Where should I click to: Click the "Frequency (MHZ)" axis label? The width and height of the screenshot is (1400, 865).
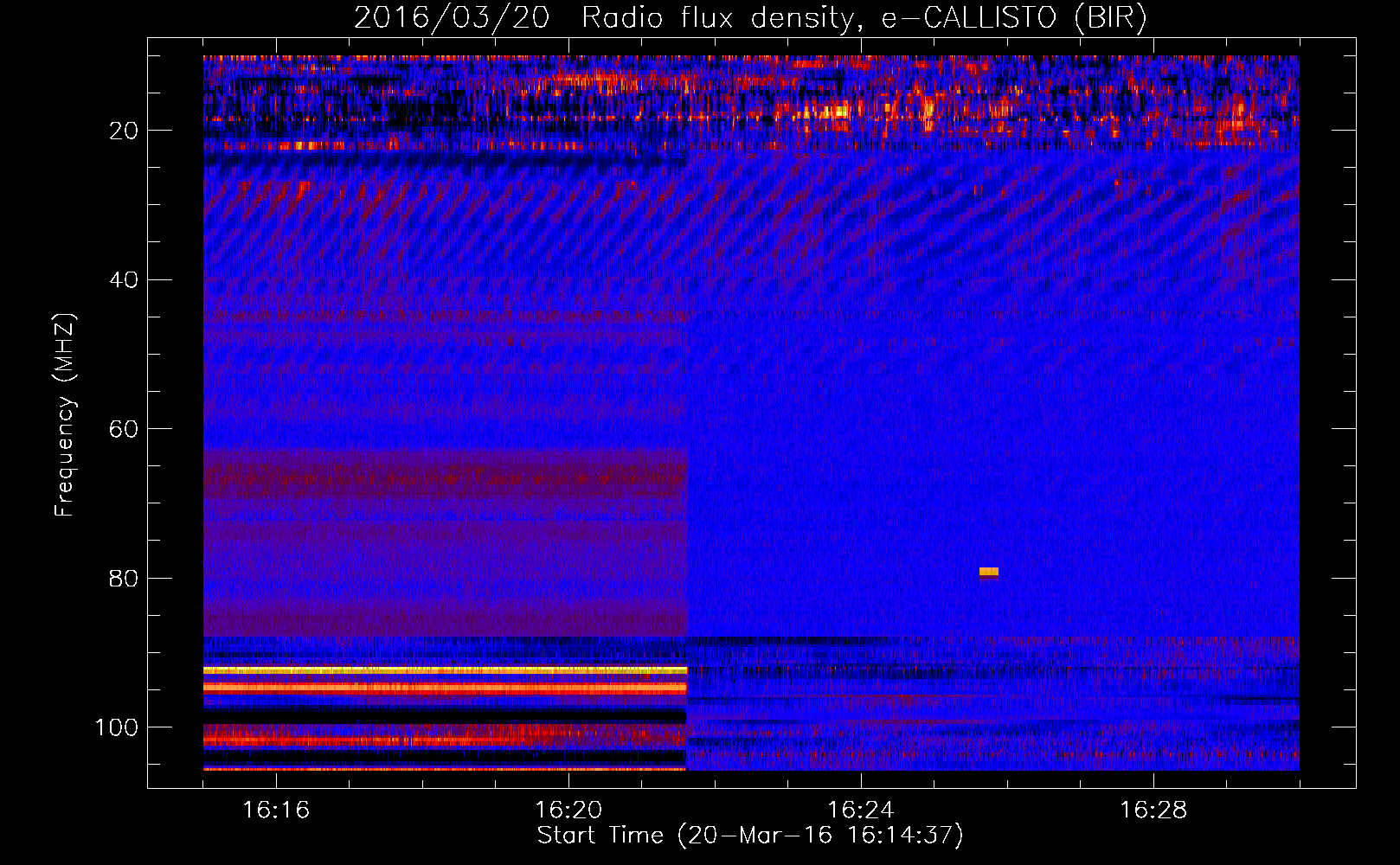[x=65, y=415]
